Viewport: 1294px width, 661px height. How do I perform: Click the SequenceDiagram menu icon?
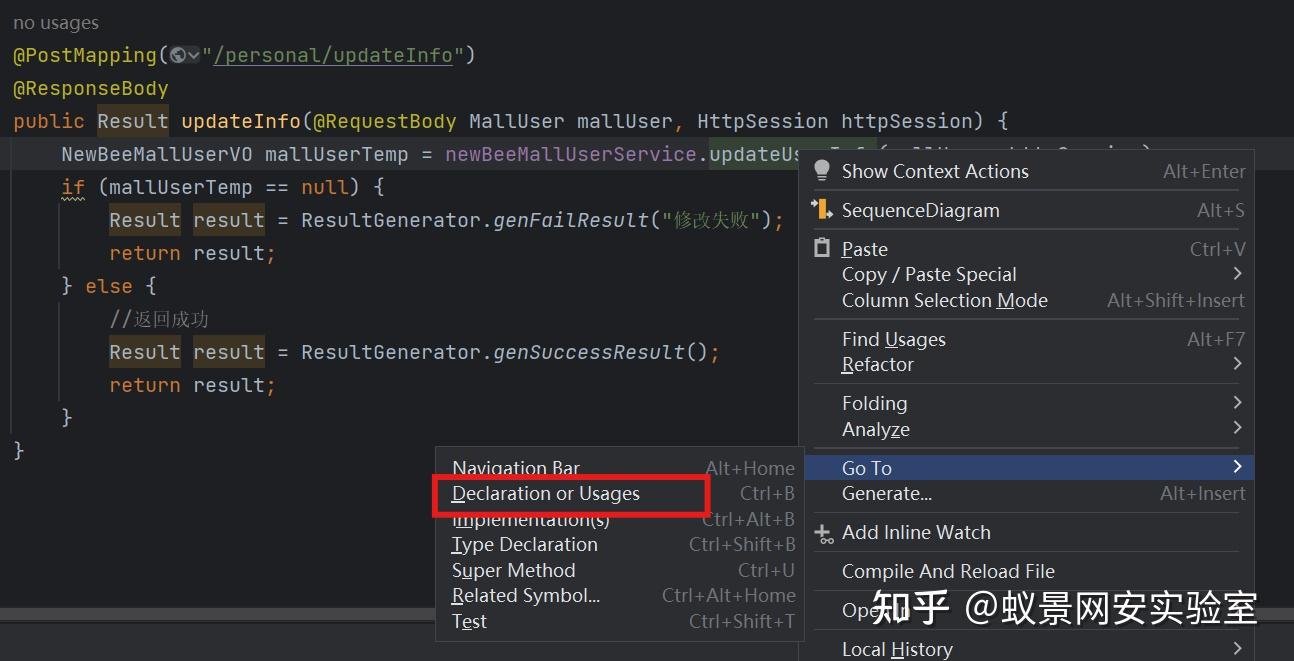[x=822, y=210]
